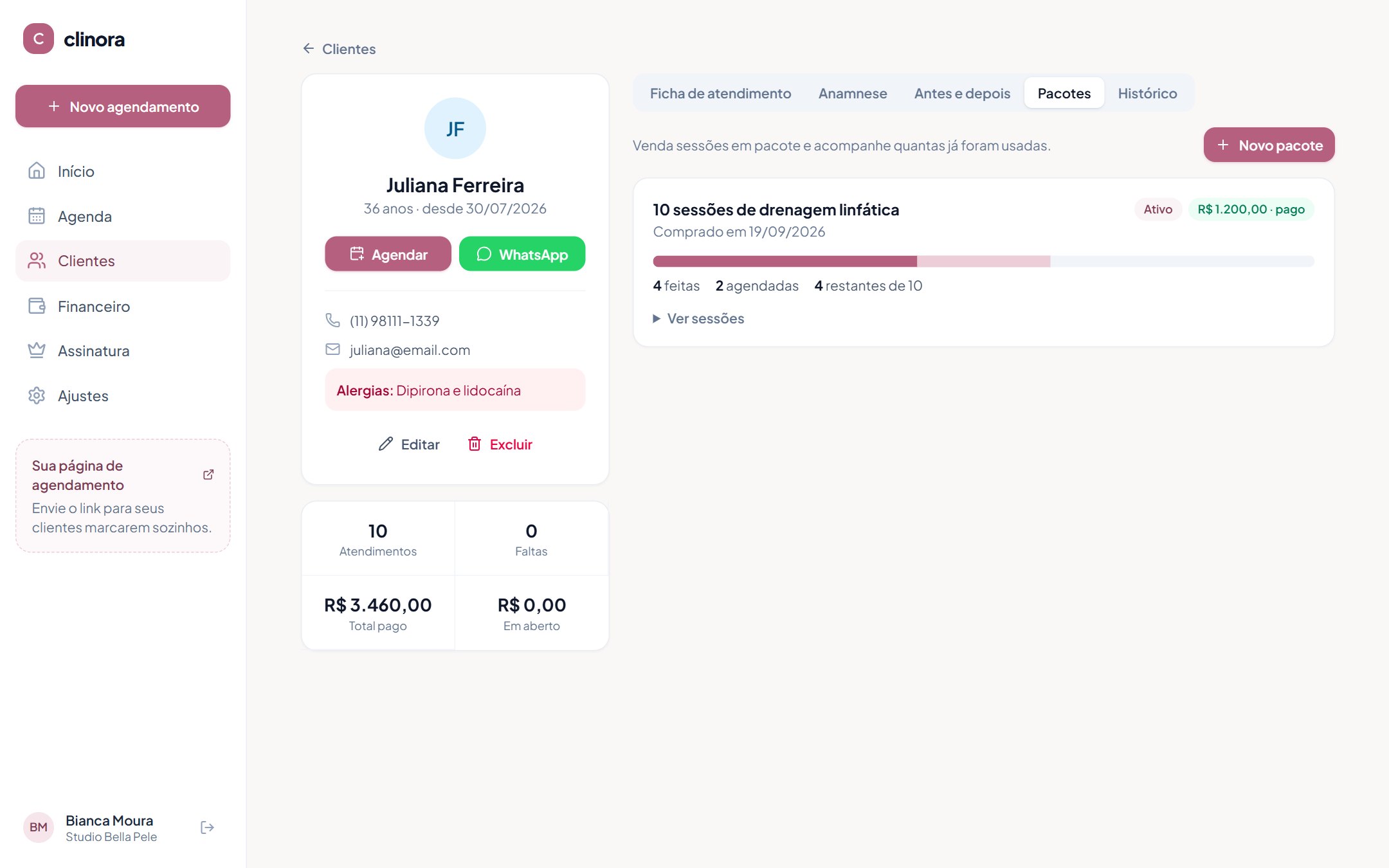Click the JF client avatar
This screenshot has height=868, width=1389.
tap(455, 129)
